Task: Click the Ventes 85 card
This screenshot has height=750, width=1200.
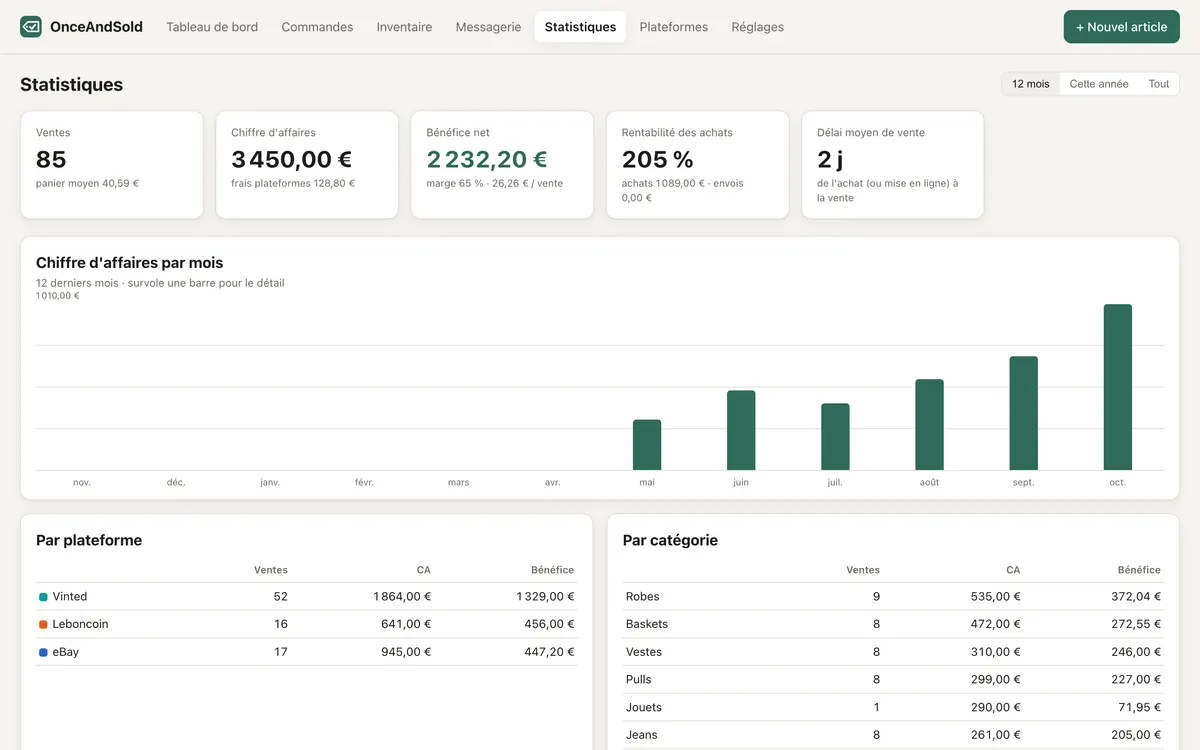Action: point(112,164)
